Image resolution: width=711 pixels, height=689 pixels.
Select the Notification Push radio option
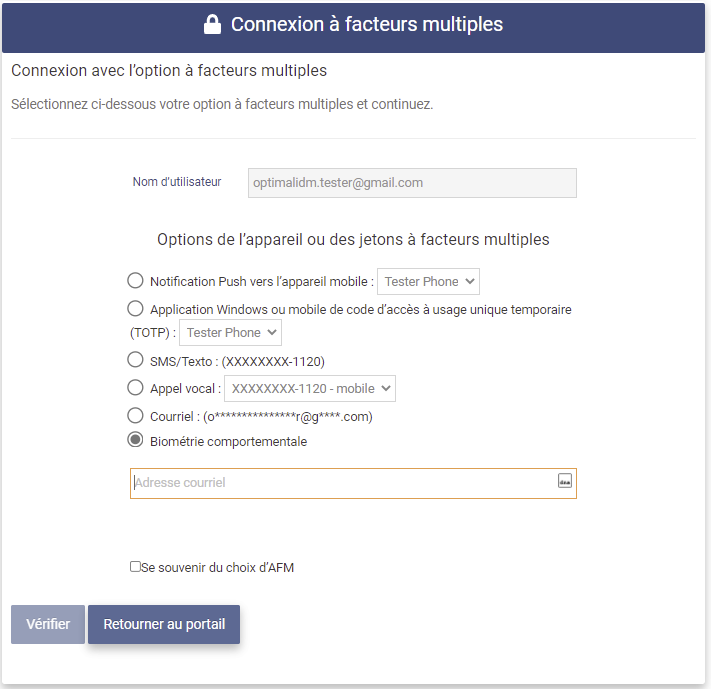click(135, 281)
